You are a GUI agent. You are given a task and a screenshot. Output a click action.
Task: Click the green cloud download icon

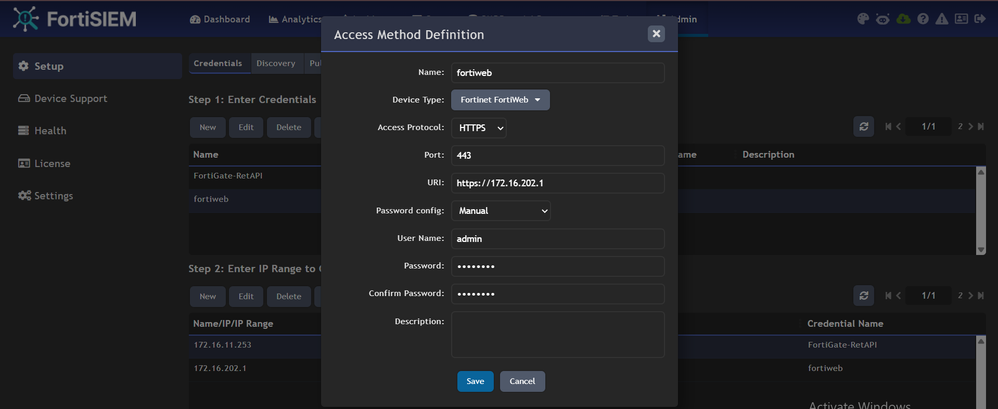click(903, 19)
